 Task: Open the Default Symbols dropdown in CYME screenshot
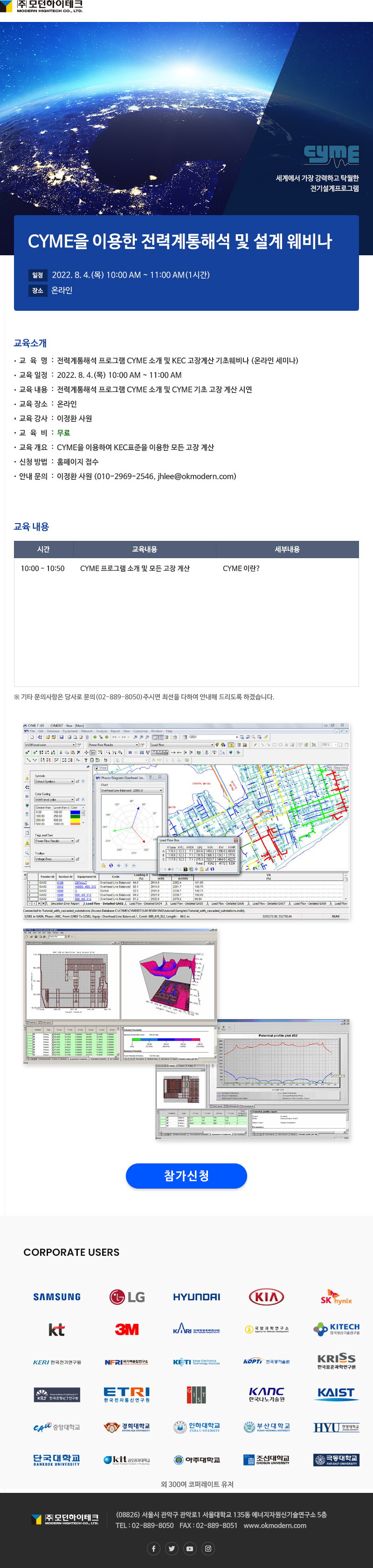[72, 781]
